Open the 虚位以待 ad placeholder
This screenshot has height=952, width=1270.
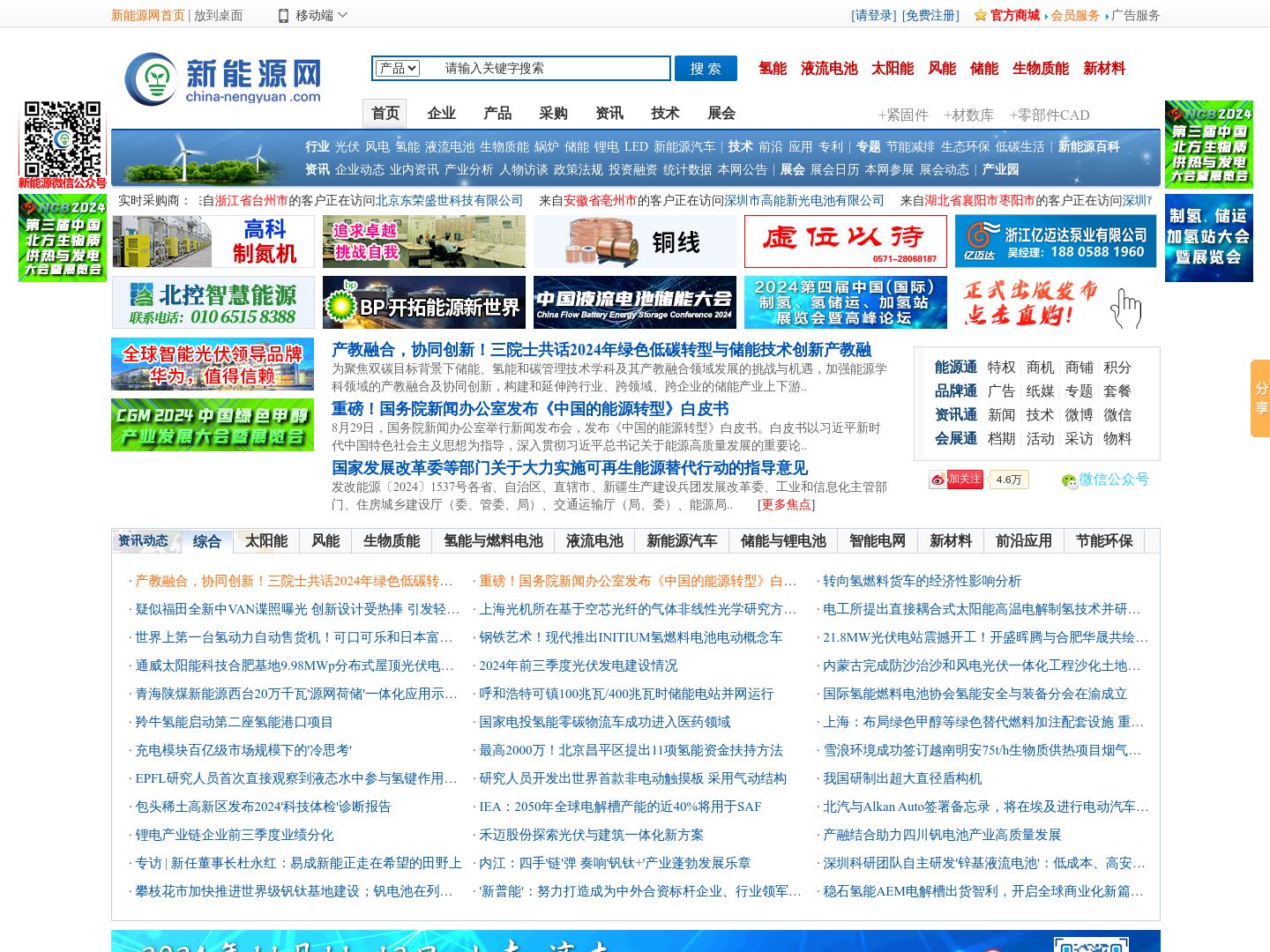[x=846, y=242]
